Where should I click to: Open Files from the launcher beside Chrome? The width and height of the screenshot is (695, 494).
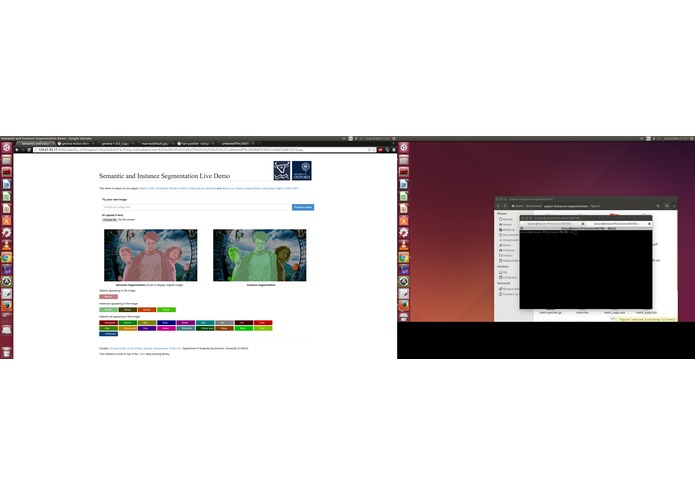[6, 159]
